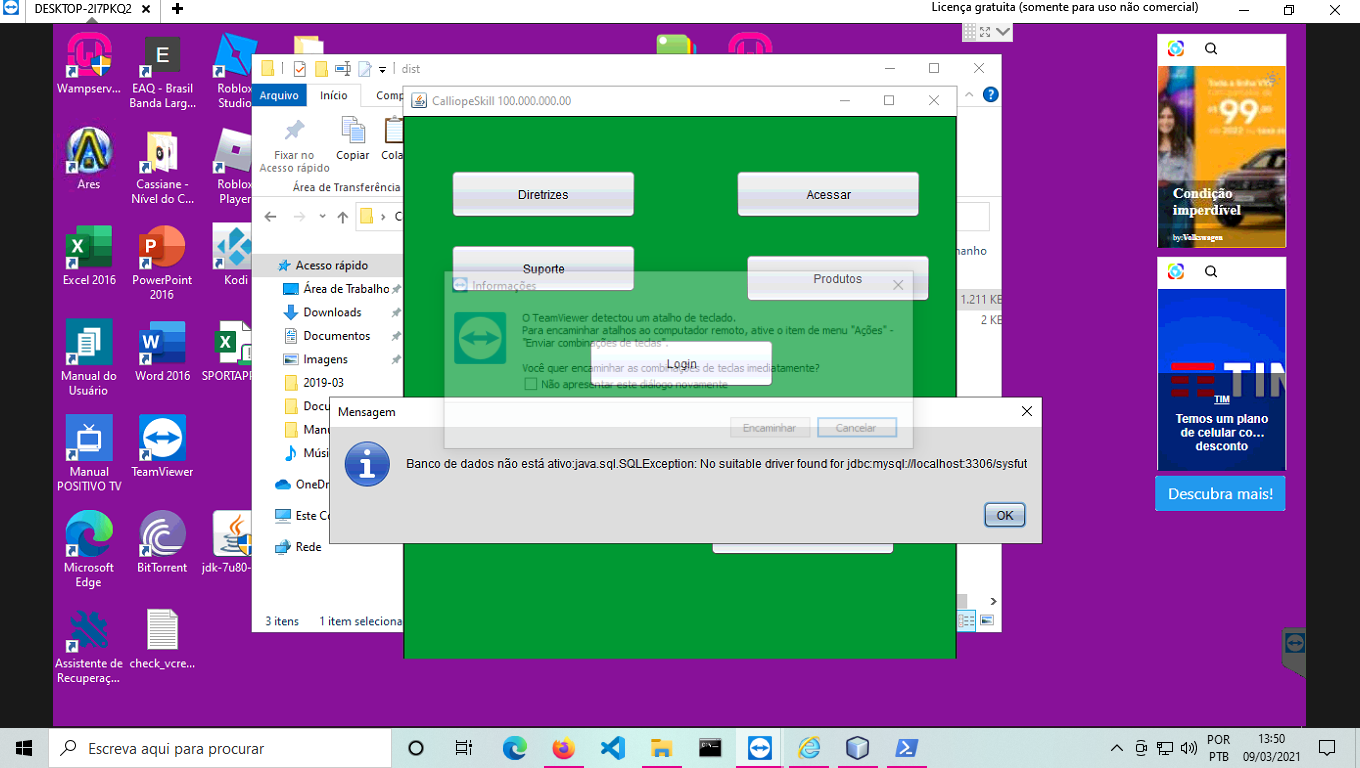Select Rede in the navigation pane
Viewport: 1360px width, 768px height.
click(x=308, y=547)
